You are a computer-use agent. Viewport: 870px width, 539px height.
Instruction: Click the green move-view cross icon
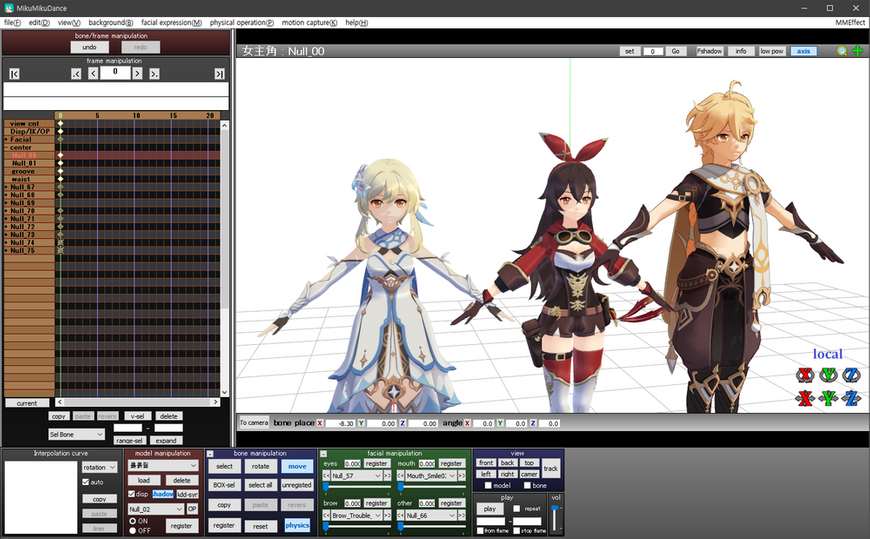pos(858,51)
